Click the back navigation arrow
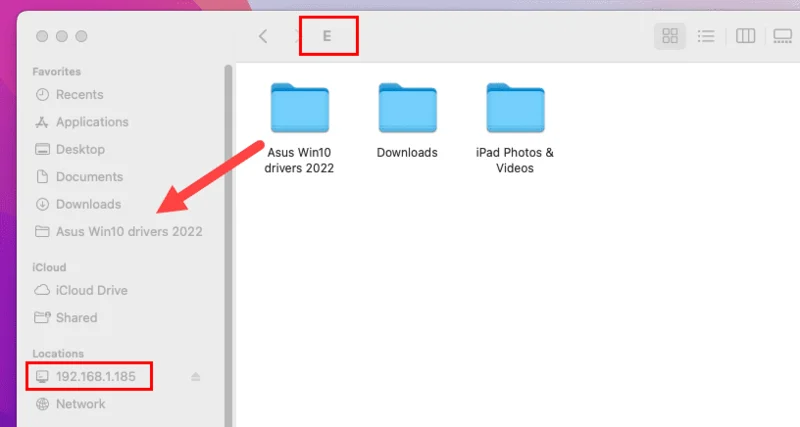 (x=263, y=36)
